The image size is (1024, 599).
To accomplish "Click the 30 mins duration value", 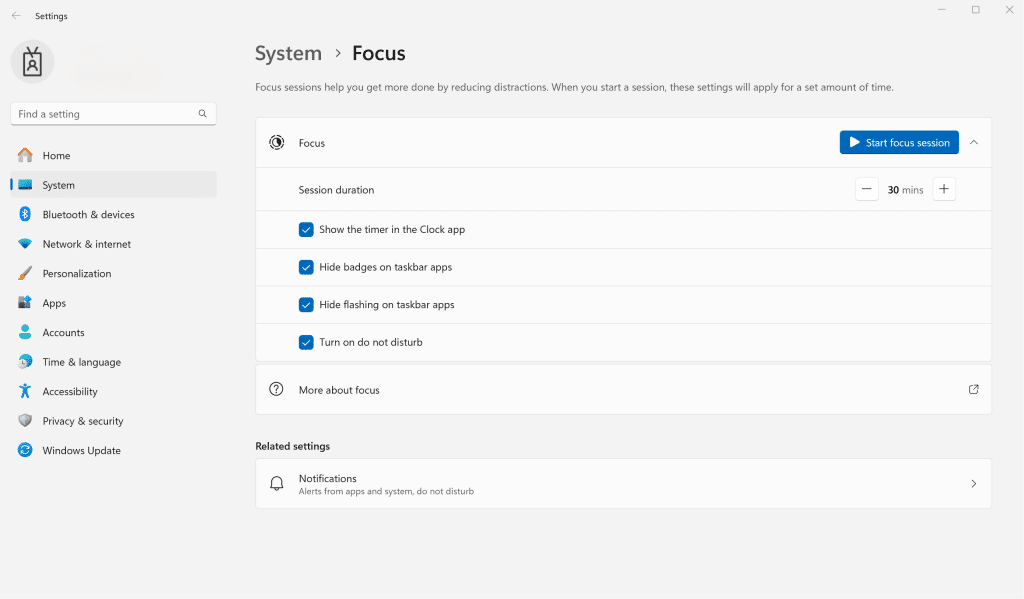I will (x=905, y=190).
